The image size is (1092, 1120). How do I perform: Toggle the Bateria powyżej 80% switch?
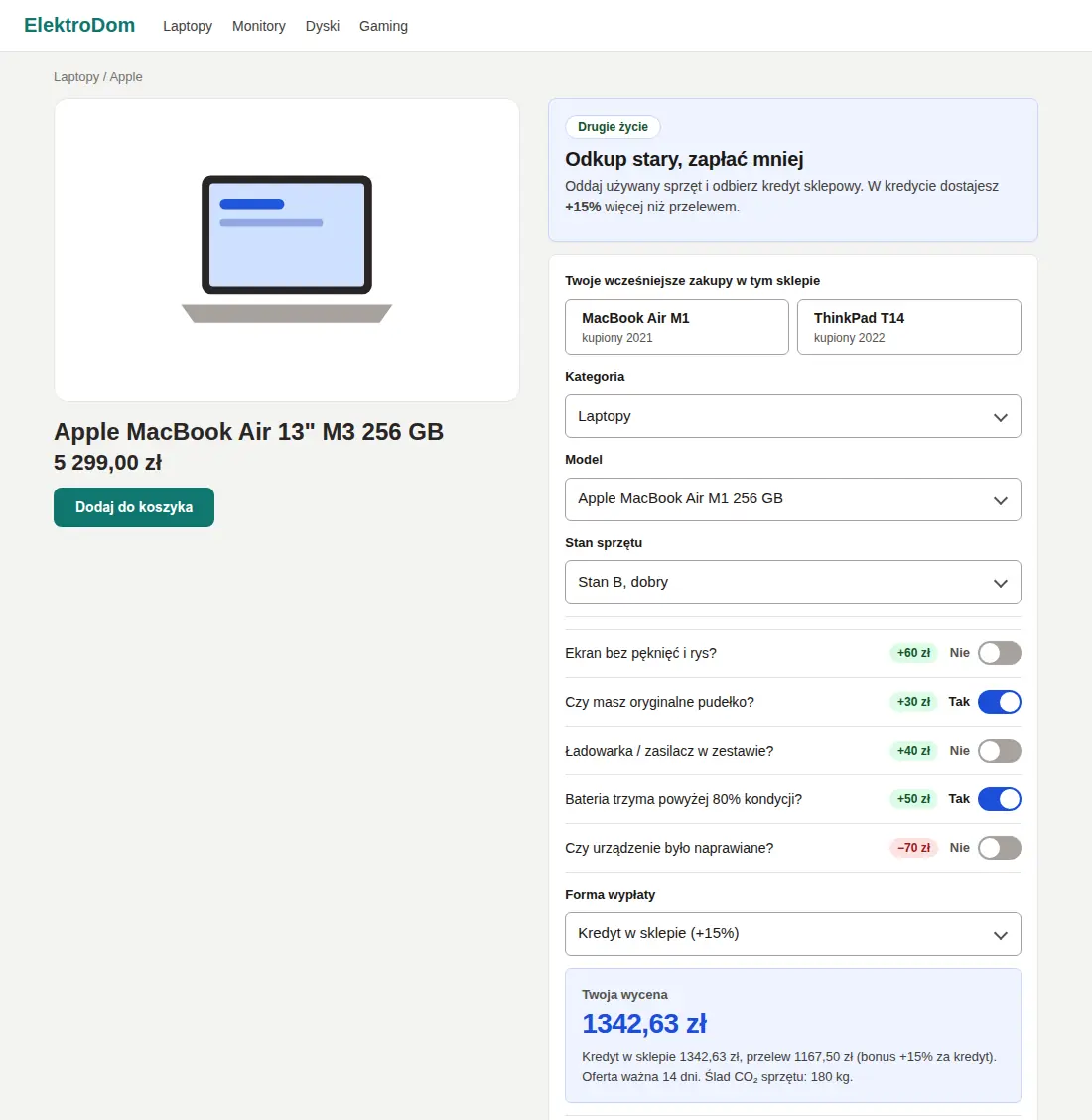click(x=999, y=799)
